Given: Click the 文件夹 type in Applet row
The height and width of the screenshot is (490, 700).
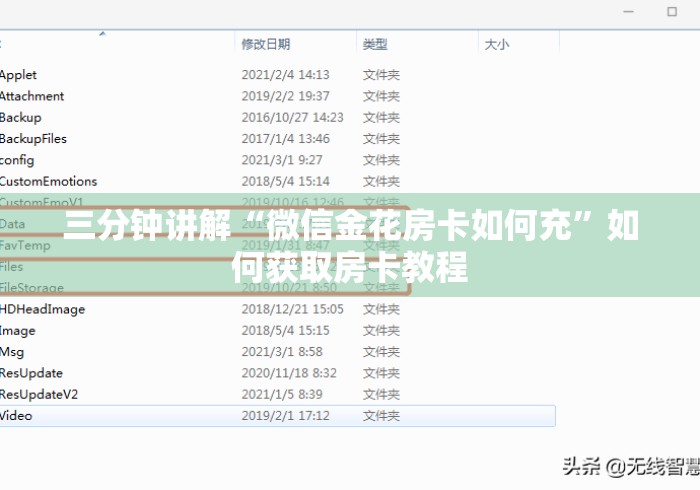Looking at the screenshot, I should (x=381, y=75).
